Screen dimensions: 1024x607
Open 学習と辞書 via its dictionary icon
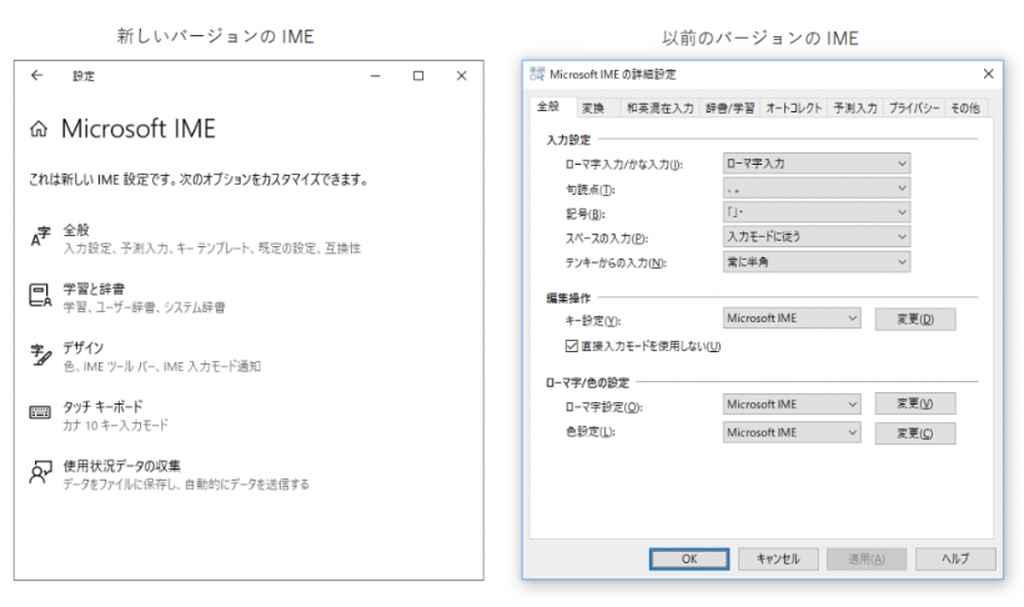click(x=39, y=293)
